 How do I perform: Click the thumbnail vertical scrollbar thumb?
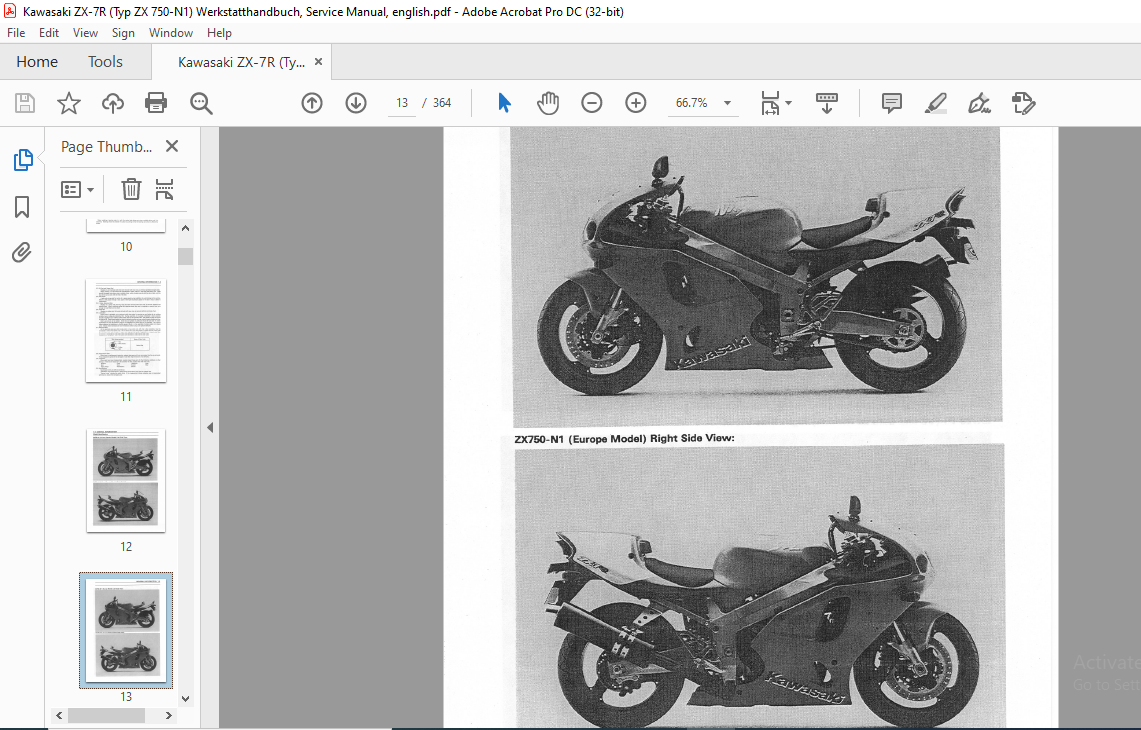tap(186, 256)
